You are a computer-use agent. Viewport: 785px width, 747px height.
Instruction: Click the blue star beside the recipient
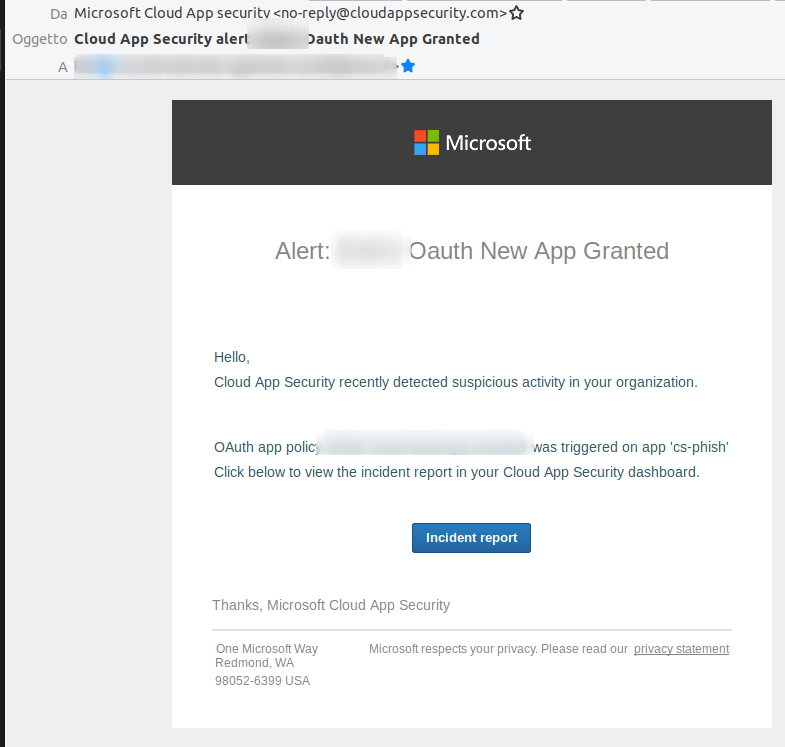(x=408, y=66)
